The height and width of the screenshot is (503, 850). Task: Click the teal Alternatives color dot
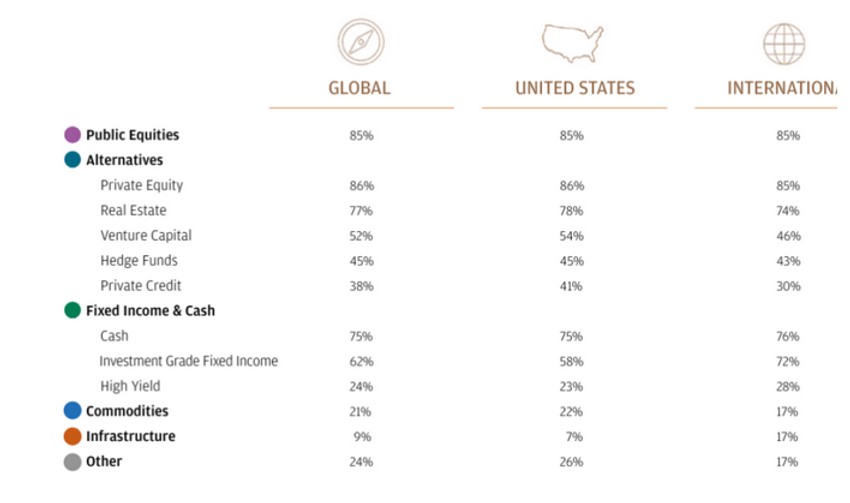(72, 160)
